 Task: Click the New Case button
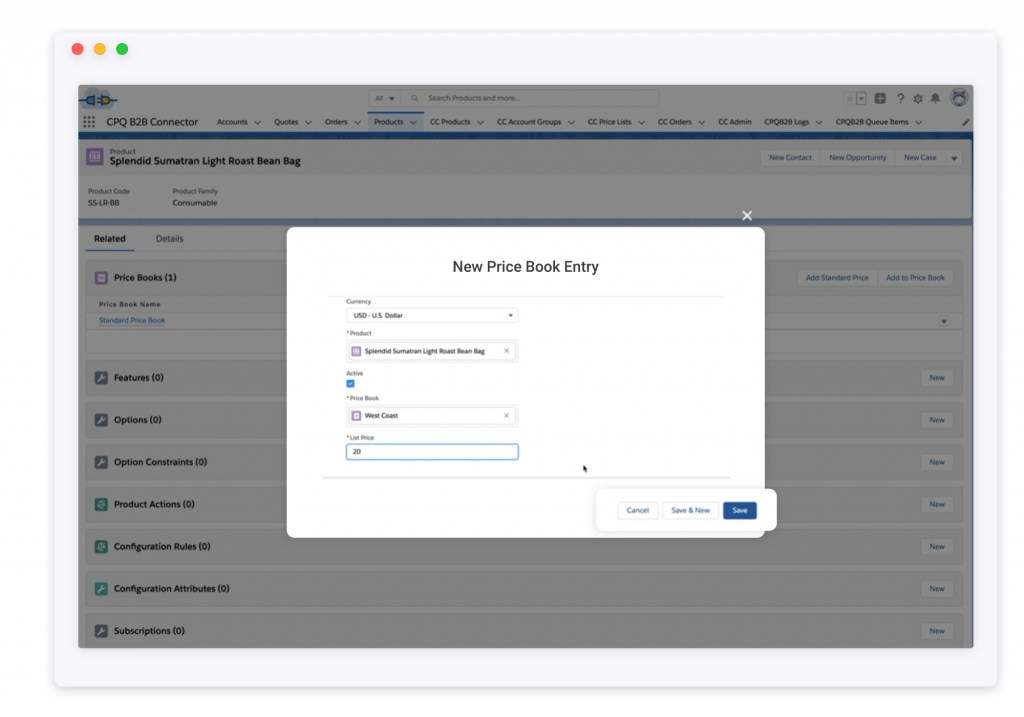[x=920, y=158]
